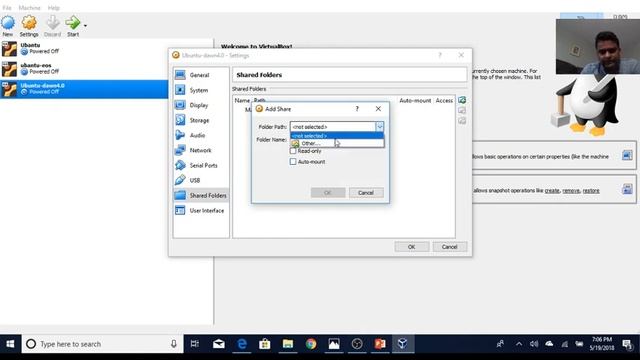
Task: Show hidden system tray icons
Action: [519, 344]
